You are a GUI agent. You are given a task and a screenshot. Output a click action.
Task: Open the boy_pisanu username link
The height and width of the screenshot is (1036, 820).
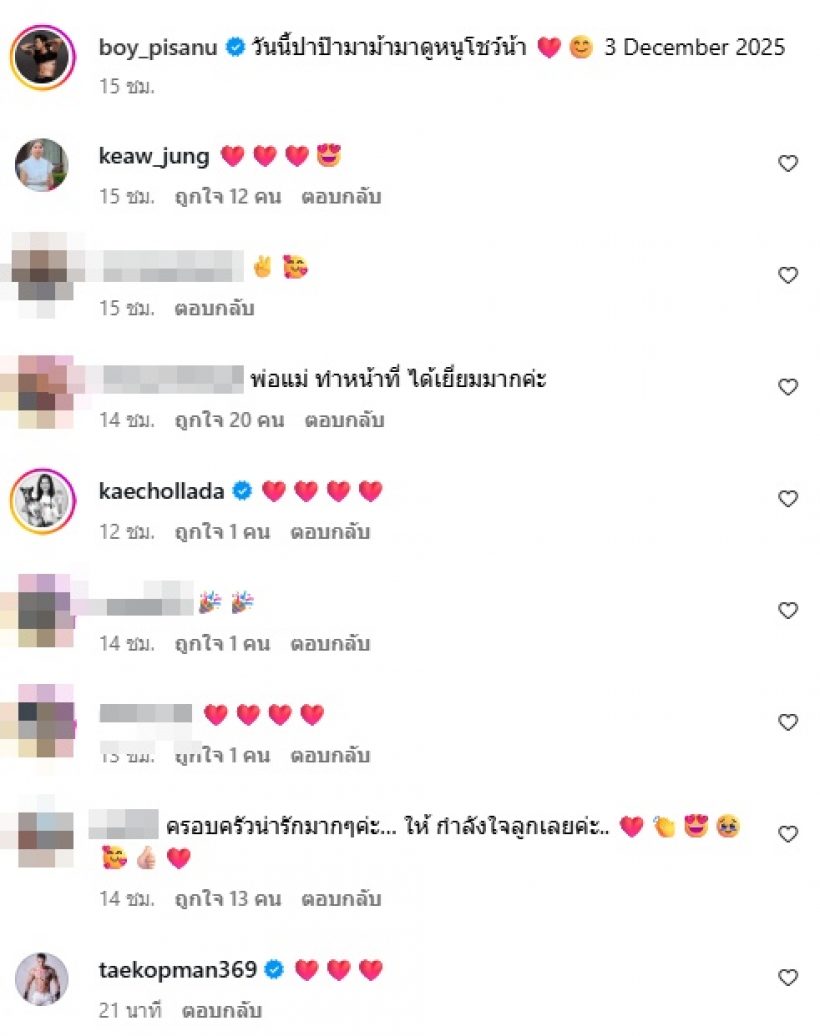click(x=158, y=48)
